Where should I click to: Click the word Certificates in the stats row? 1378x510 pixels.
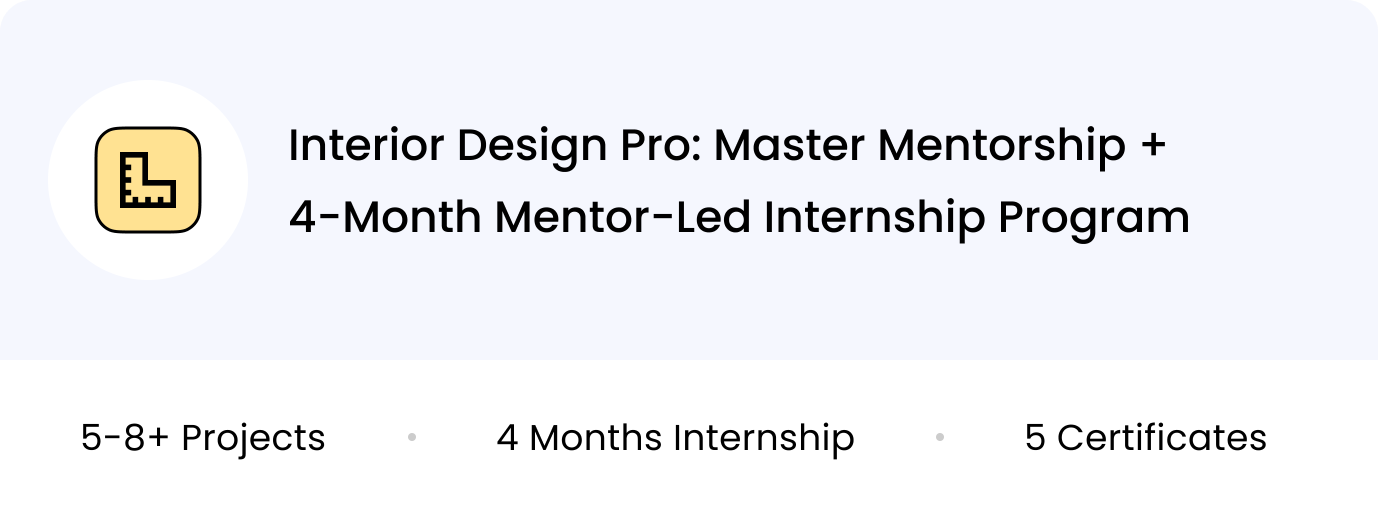(1161, 438)
